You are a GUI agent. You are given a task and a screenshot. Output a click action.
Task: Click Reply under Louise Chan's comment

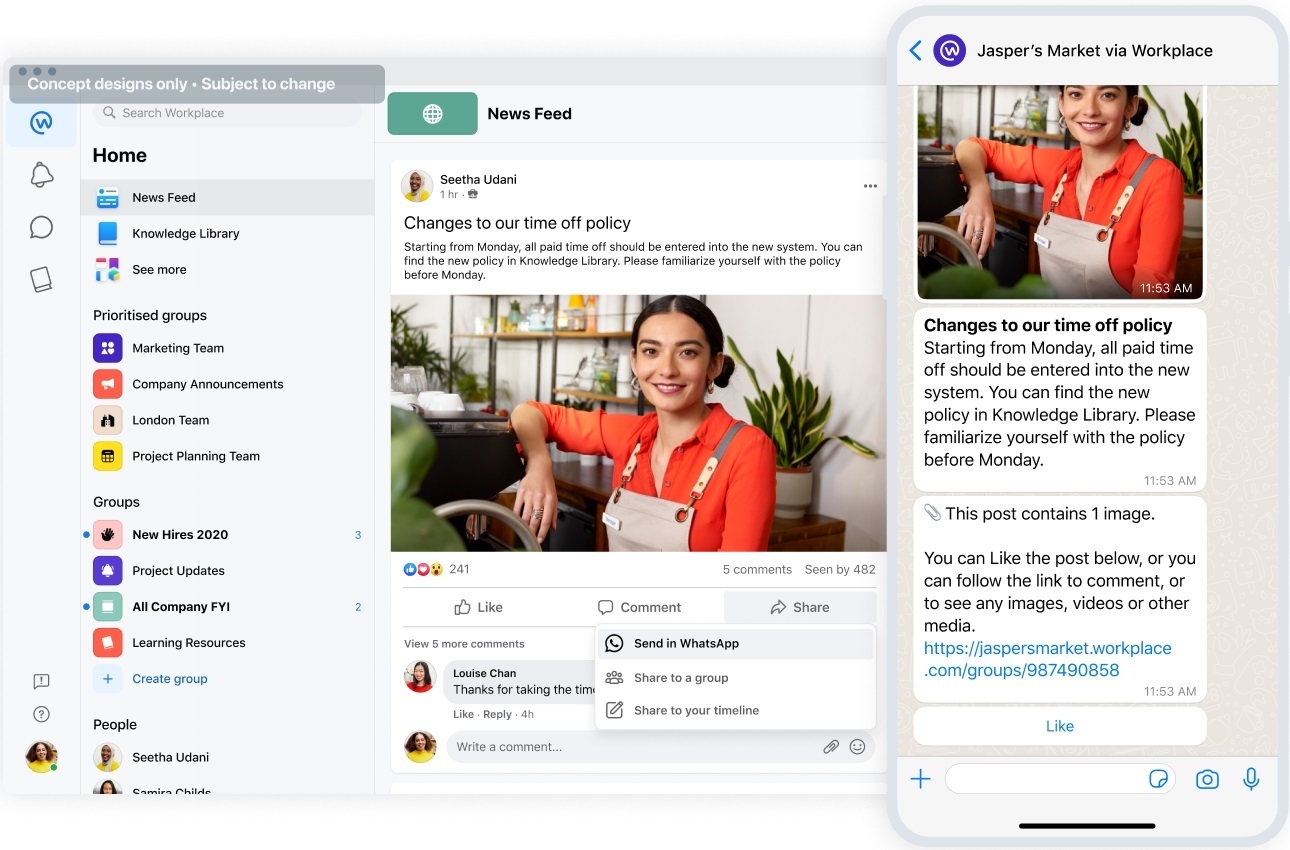tap(498, 715)
